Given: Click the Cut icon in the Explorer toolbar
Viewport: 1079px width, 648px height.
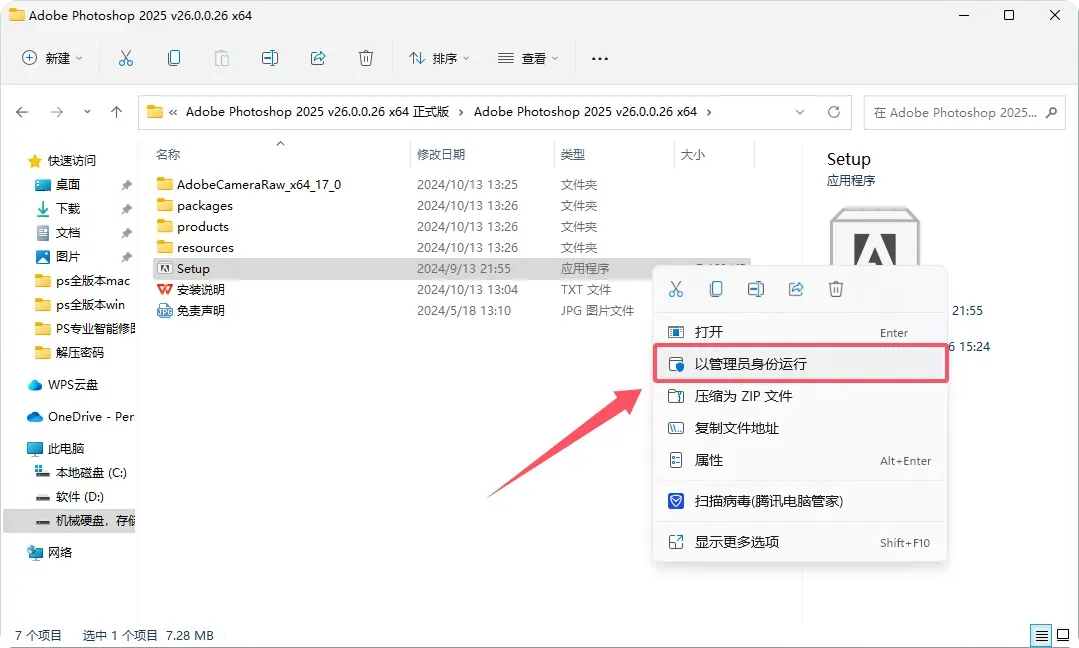Looking at the screenshot, I should 126,58.
